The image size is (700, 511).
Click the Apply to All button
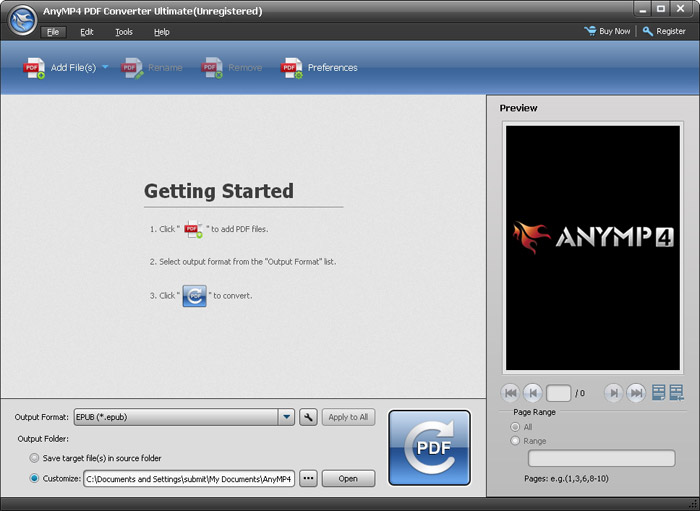[x=348, y=417]
